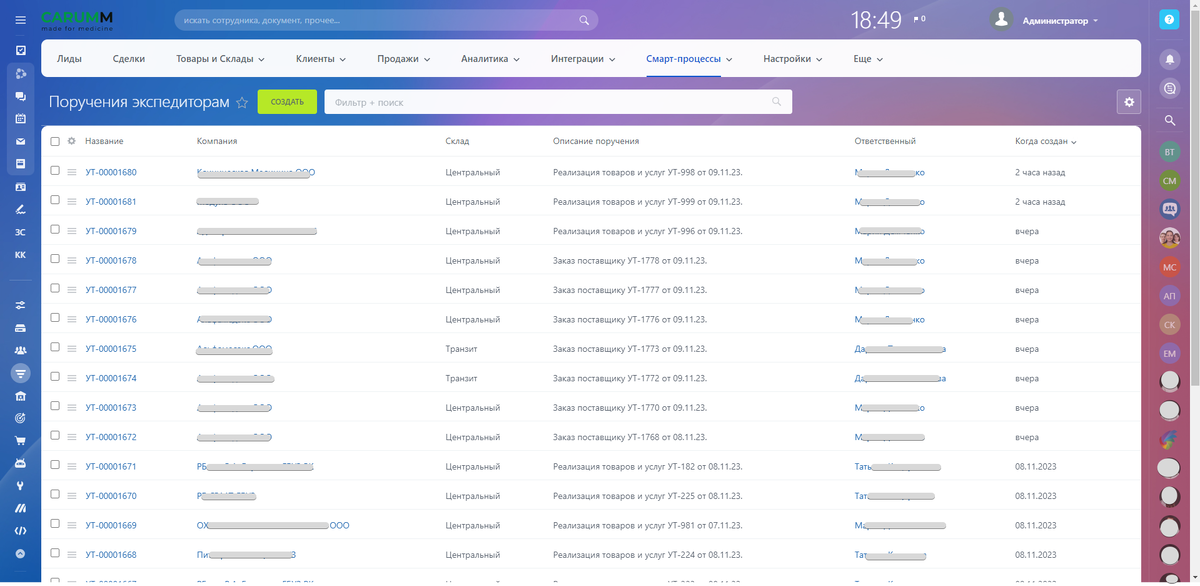Open the УТ-00001668 record link
This screenshot has width=1200, height=586.
click(x=111, y=555)
